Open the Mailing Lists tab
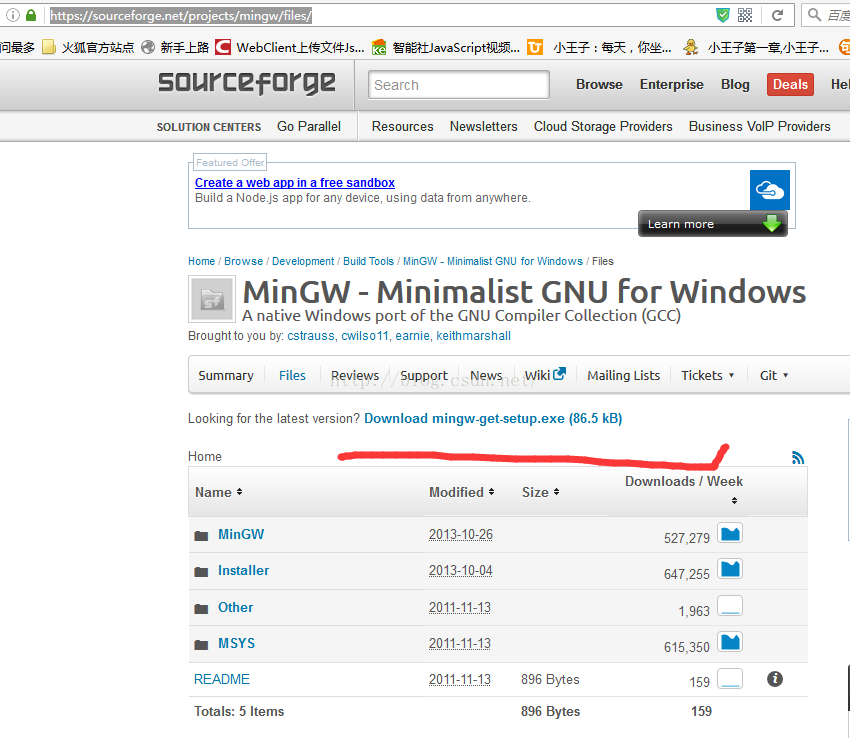 click(x=623, y=375)
